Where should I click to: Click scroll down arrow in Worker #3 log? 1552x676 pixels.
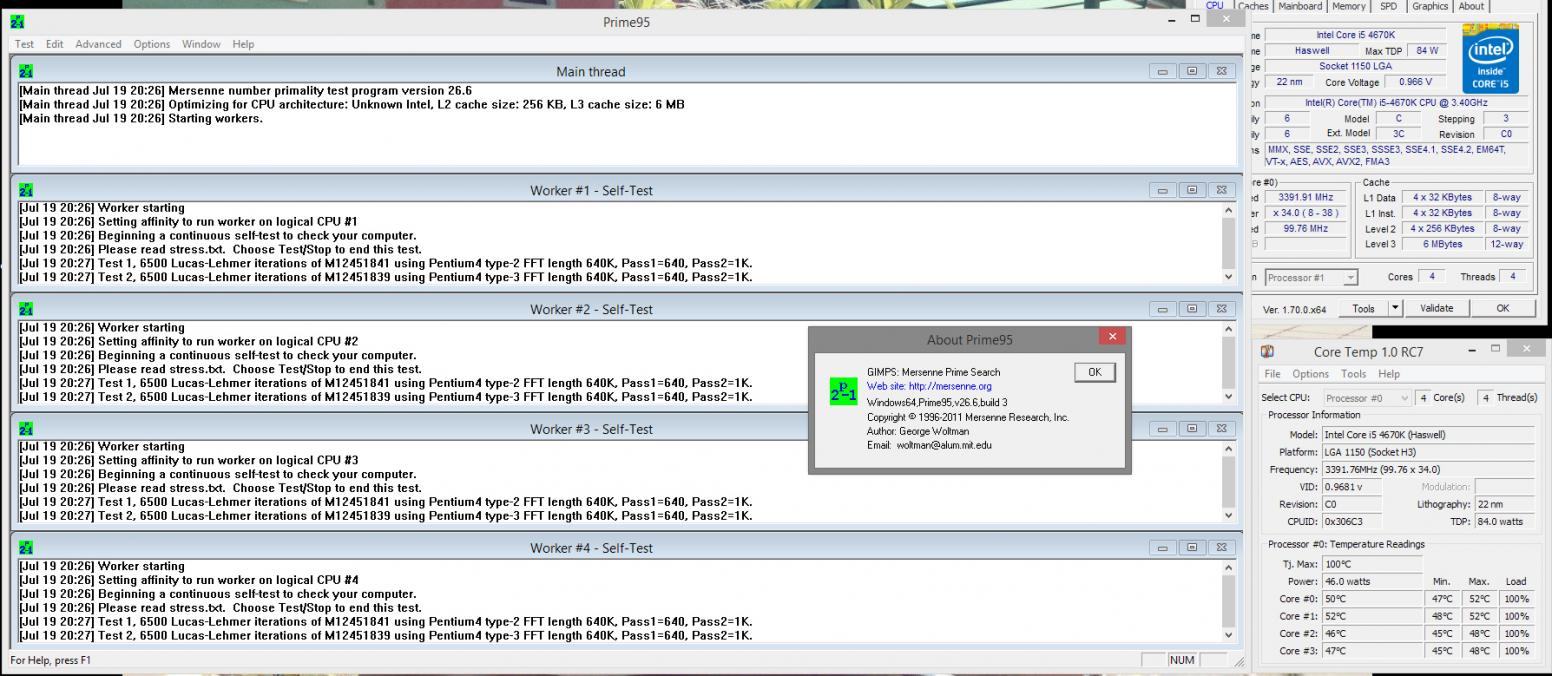point(1229,515)
